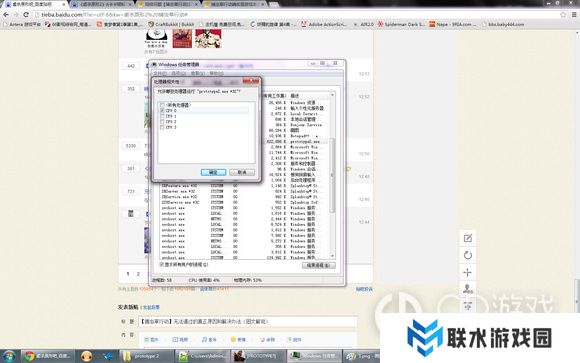Open the third thumbnail image in the post
The height and width of the screenshot is (363, 580).
(208, 38)
